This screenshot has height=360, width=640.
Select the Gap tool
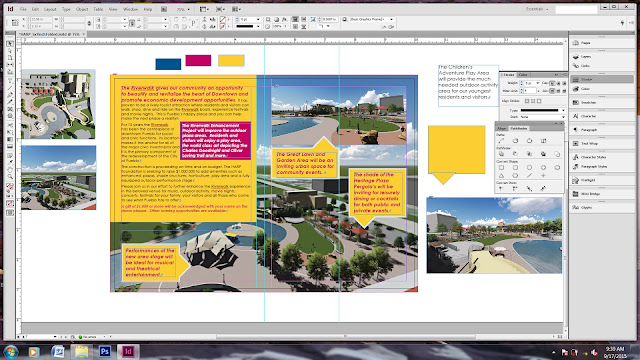pos(10,64)
